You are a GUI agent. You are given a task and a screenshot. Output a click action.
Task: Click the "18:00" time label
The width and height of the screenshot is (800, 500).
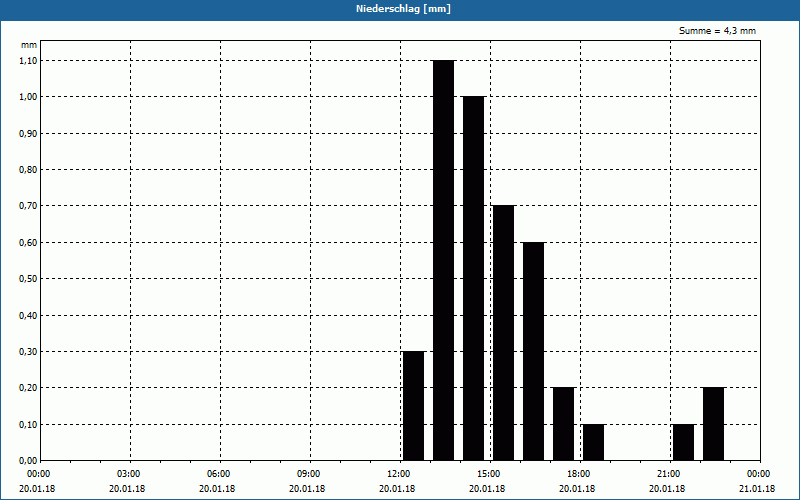580,474
